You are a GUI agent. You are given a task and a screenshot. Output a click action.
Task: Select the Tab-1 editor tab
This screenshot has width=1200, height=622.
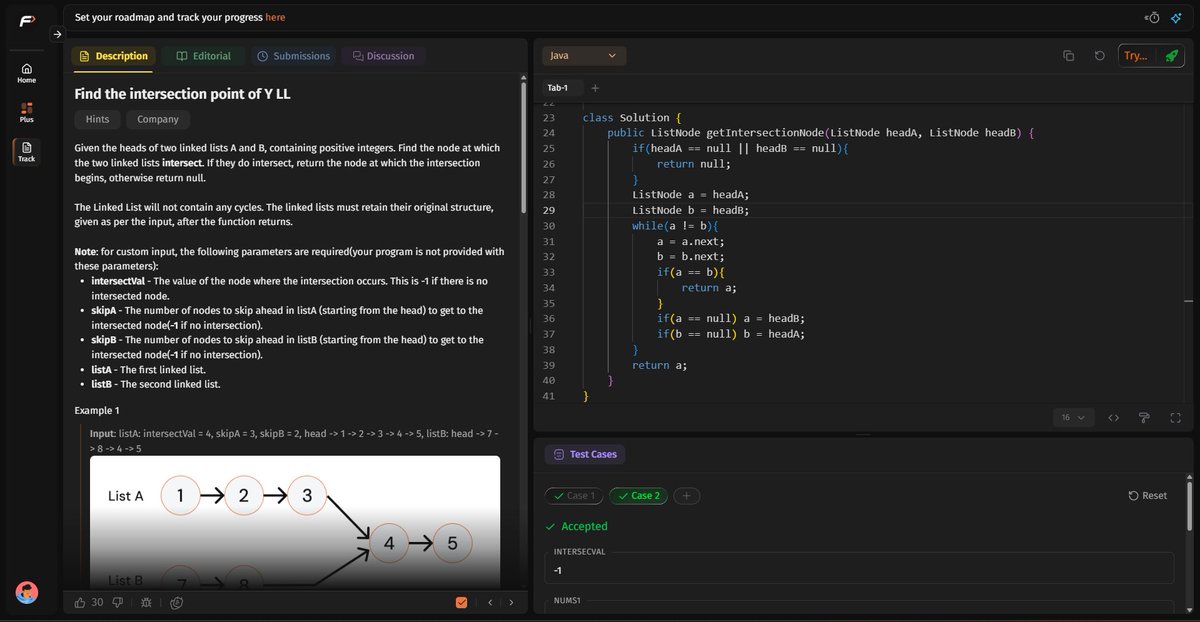point(558,88)
